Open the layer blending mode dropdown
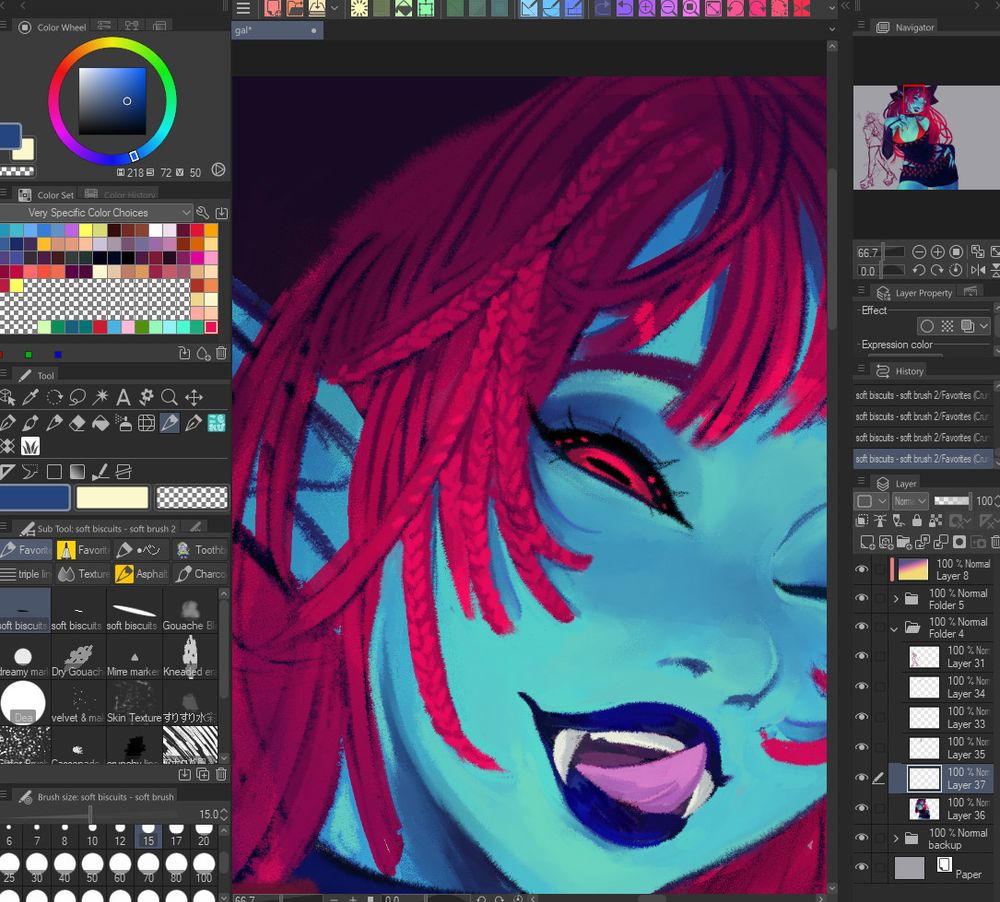This screenshot has height=902, width=1000. point(909,501)
